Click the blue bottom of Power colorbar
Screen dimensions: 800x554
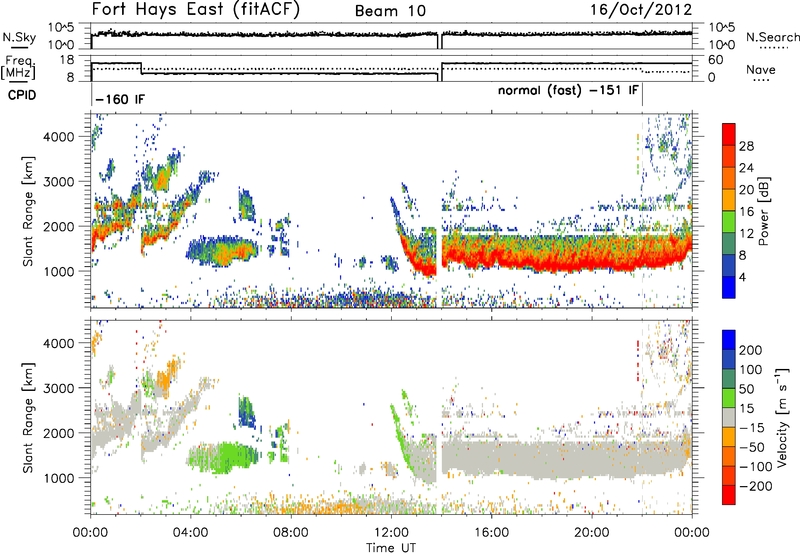click(x=729, y=287)
